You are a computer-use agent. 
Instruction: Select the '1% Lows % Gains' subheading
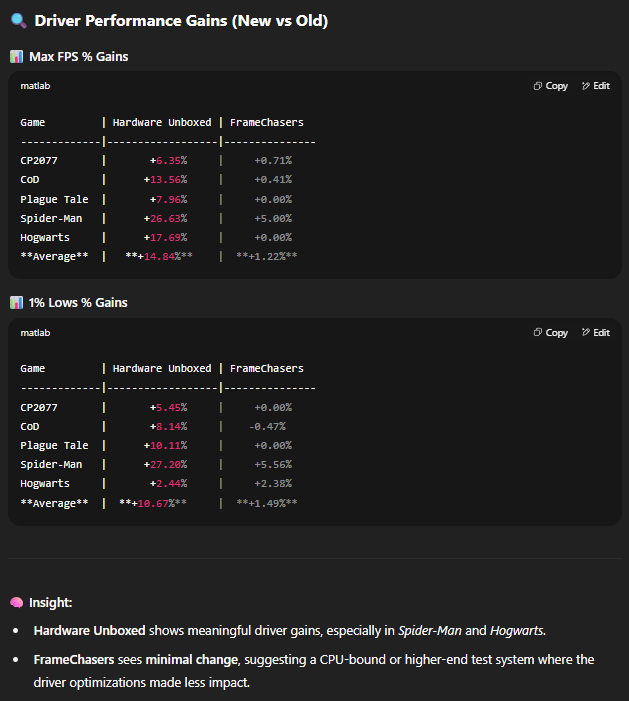pyautogui.click(x=78, y=303)
